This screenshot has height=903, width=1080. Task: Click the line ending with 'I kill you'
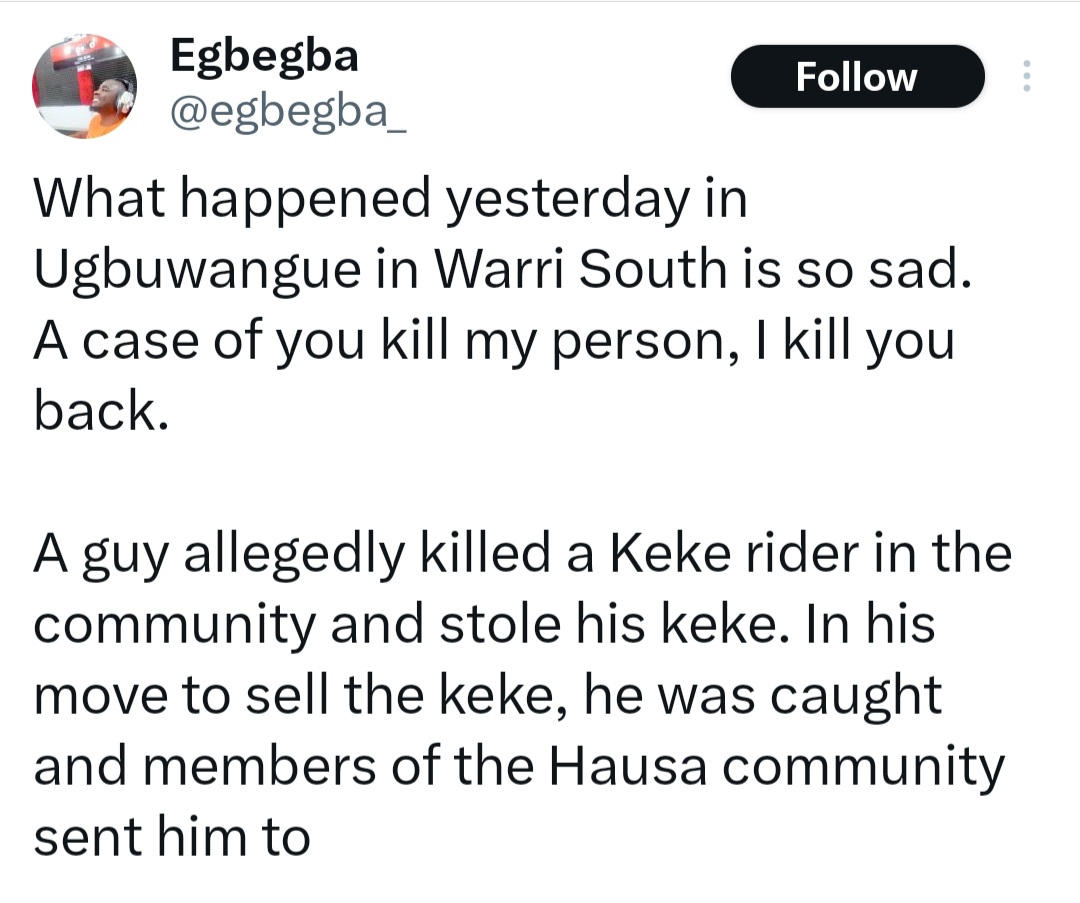click(x=494, y=342)
